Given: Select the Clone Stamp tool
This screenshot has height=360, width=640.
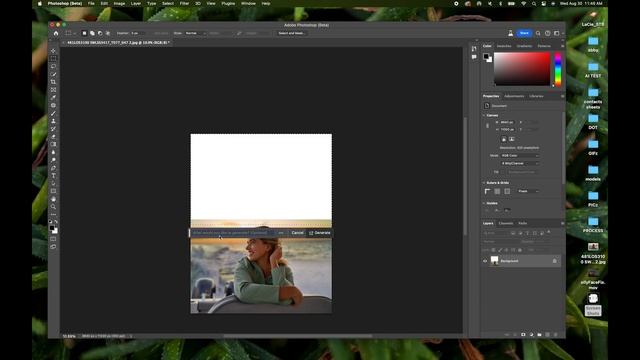Looking at the screenshot, I should tap(53, 121).
